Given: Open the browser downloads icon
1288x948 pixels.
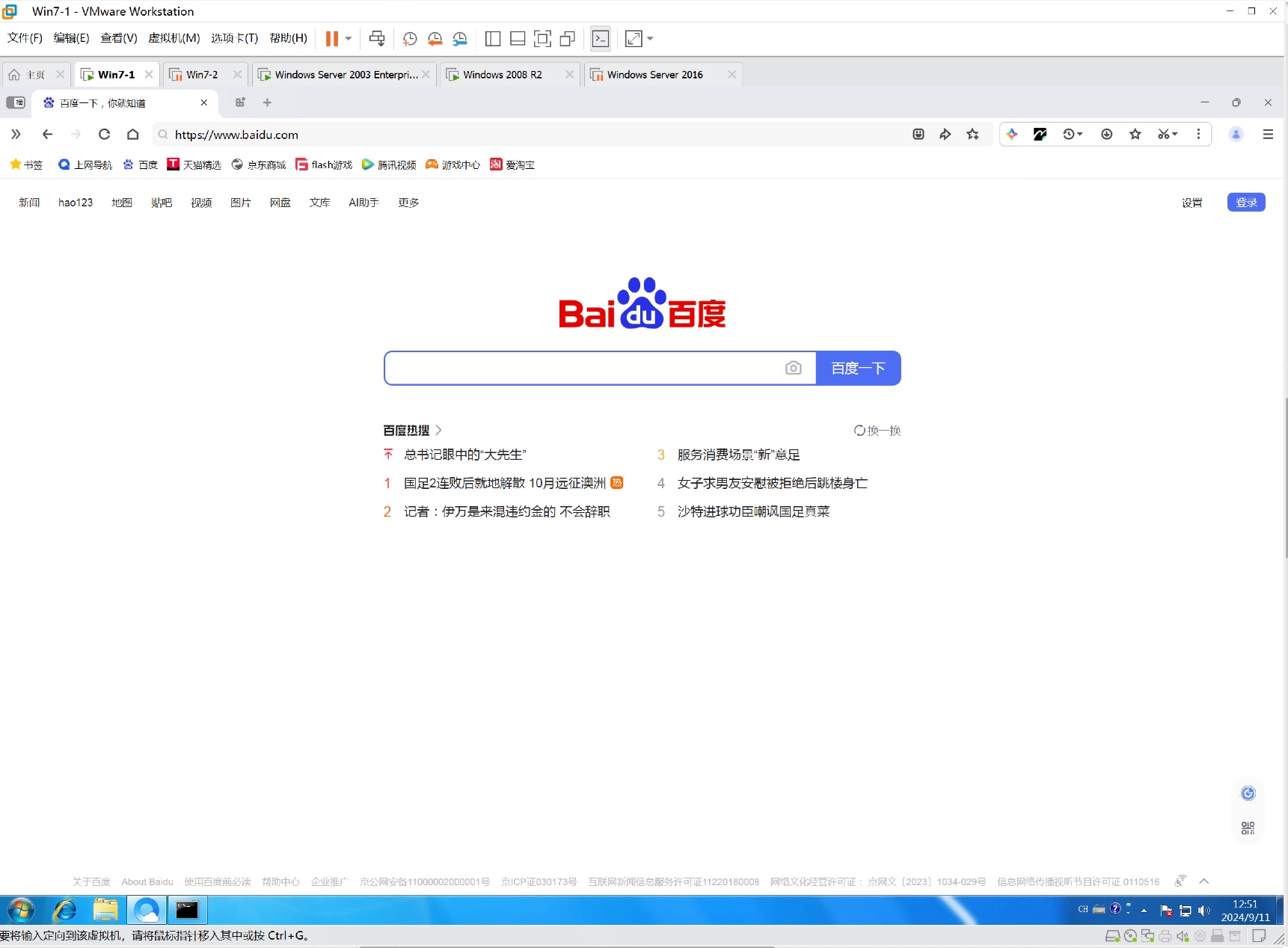Looking at the screenshot, I should point(1107,135).
